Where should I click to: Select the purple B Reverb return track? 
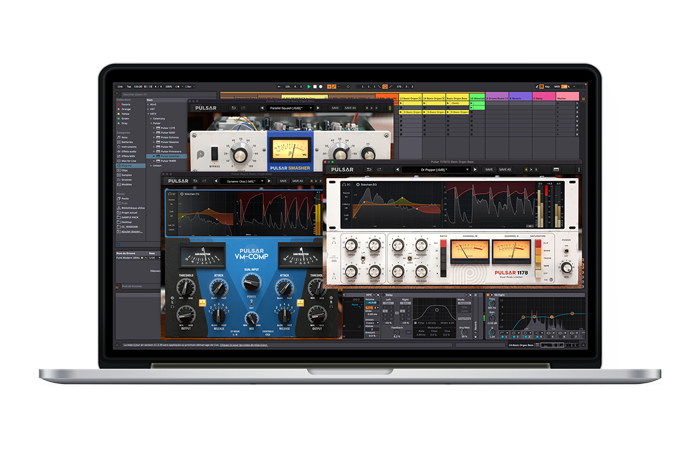point(521,98)
